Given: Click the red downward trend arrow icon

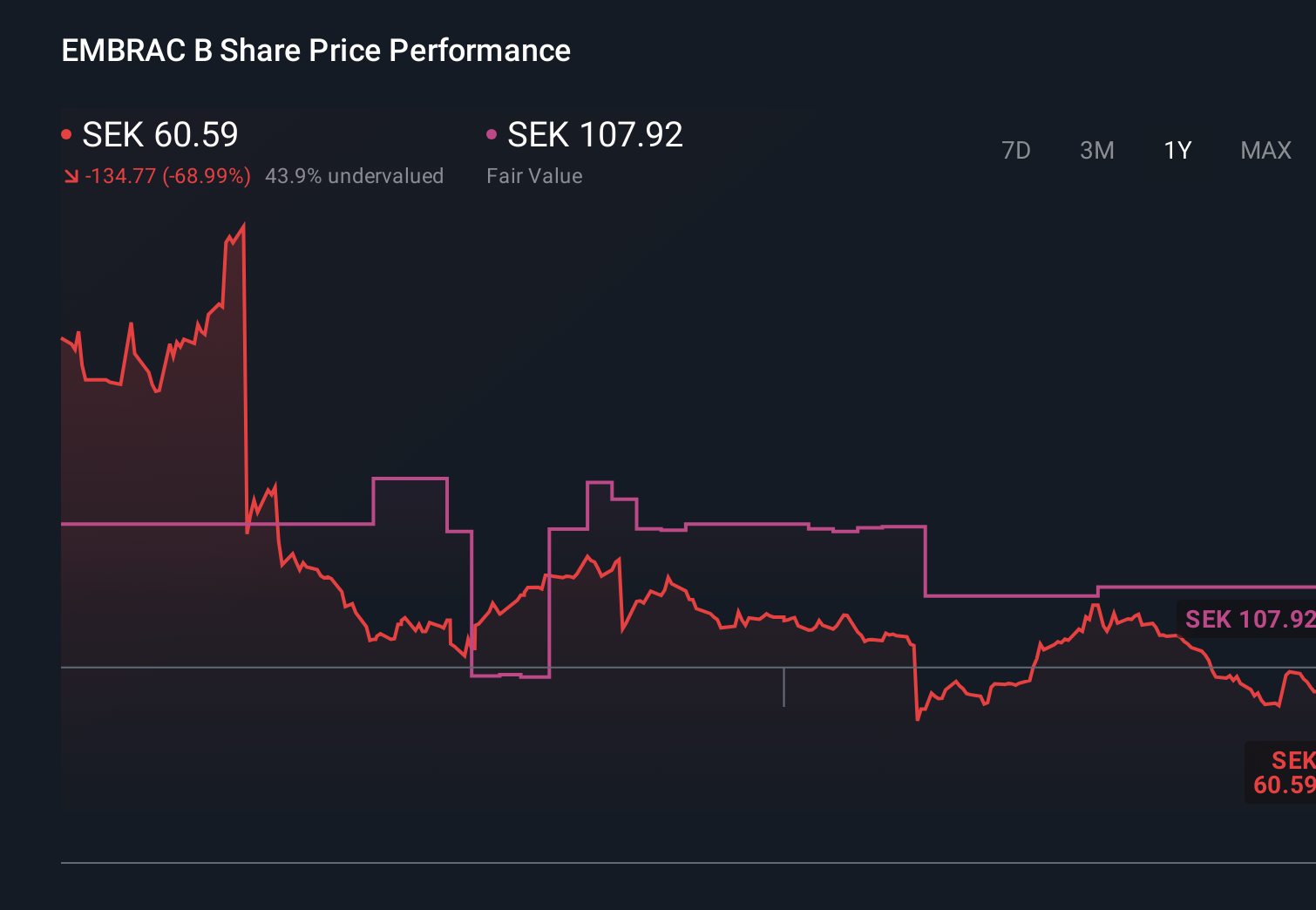Looking at the screenshot, I should pos(71,175).
